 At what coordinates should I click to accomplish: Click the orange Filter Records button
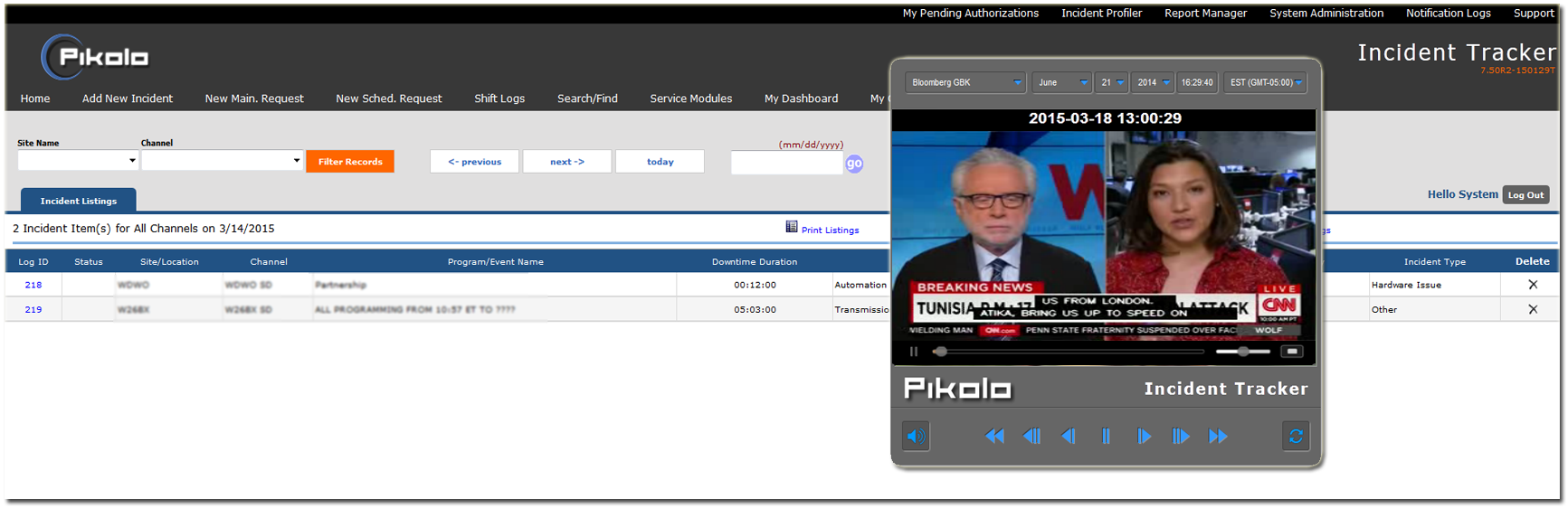[350, 162]
